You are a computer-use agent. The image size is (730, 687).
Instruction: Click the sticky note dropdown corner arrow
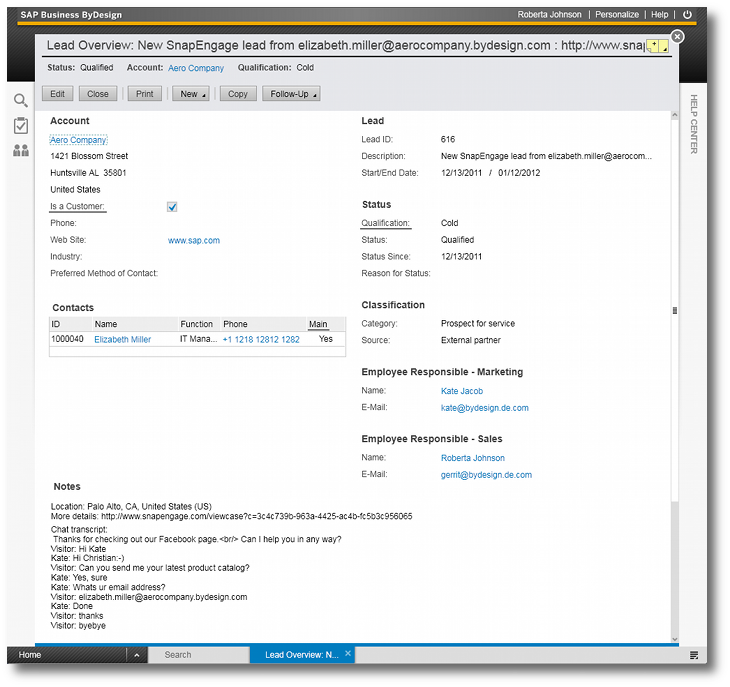click(x=665, y=46)
